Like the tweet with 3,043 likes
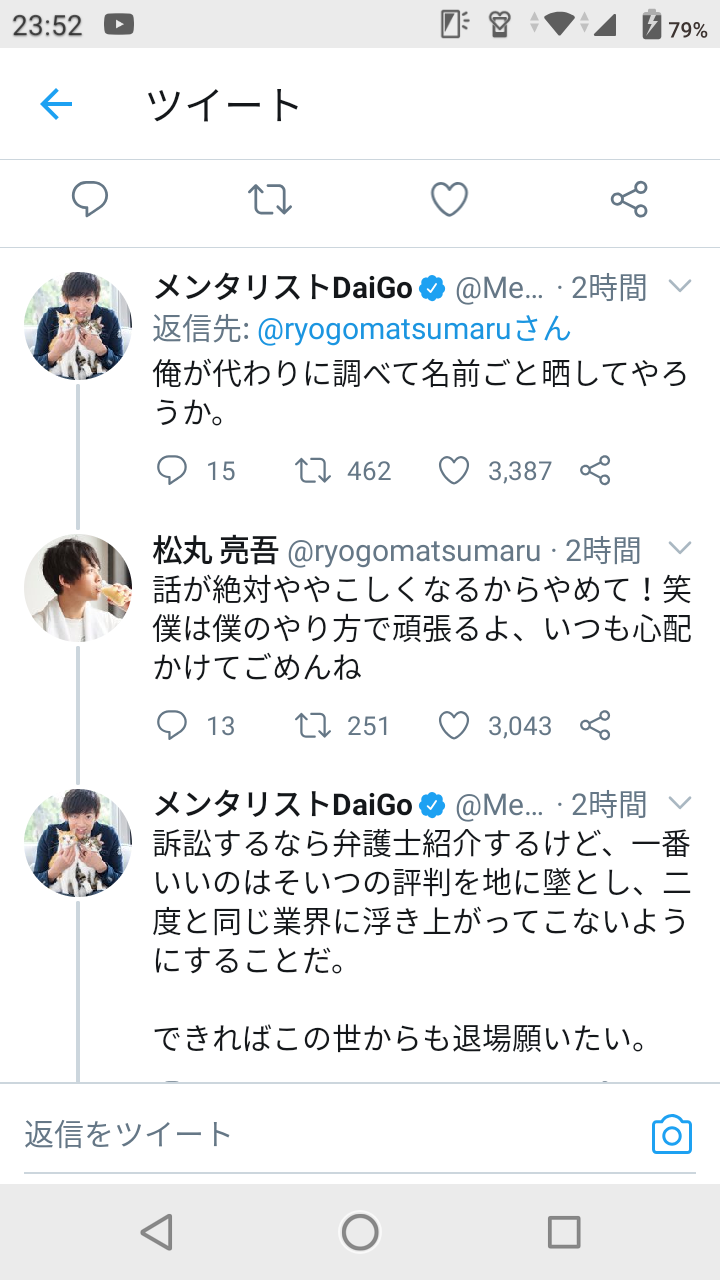The width and height of the screenshot is (720, 1280). (x=454, y=725)
